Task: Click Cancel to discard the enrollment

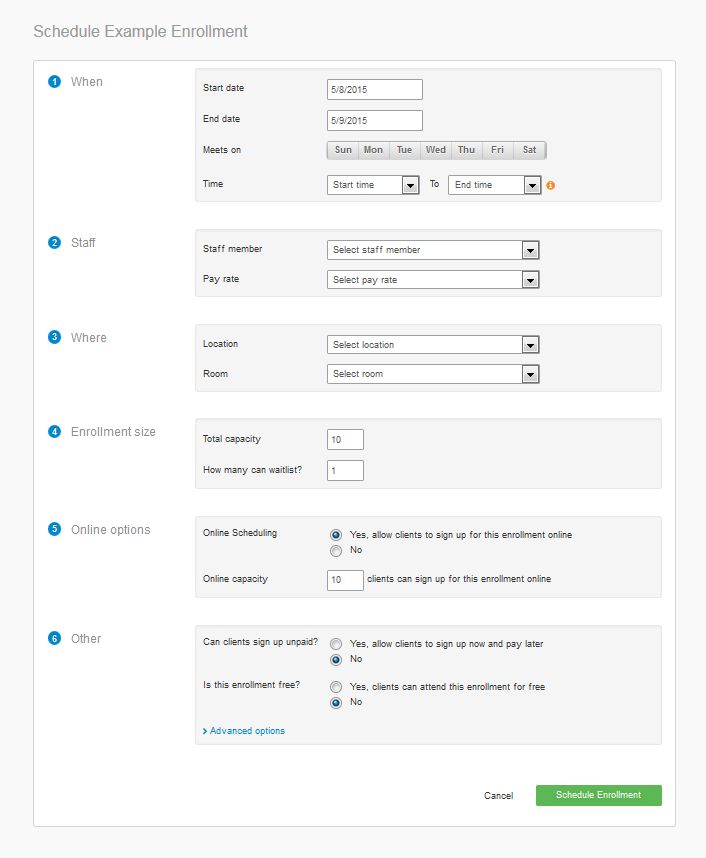Action: point(498,795)
